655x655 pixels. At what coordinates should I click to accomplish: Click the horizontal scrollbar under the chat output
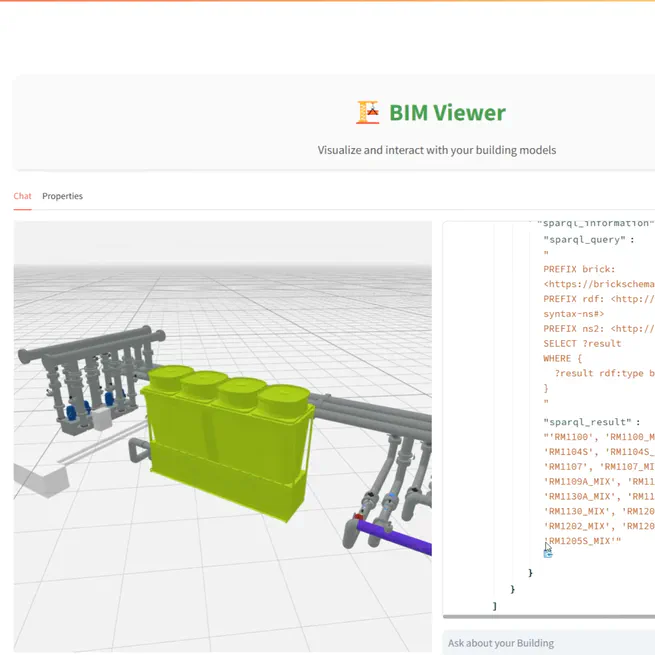(x=548, y=616)
